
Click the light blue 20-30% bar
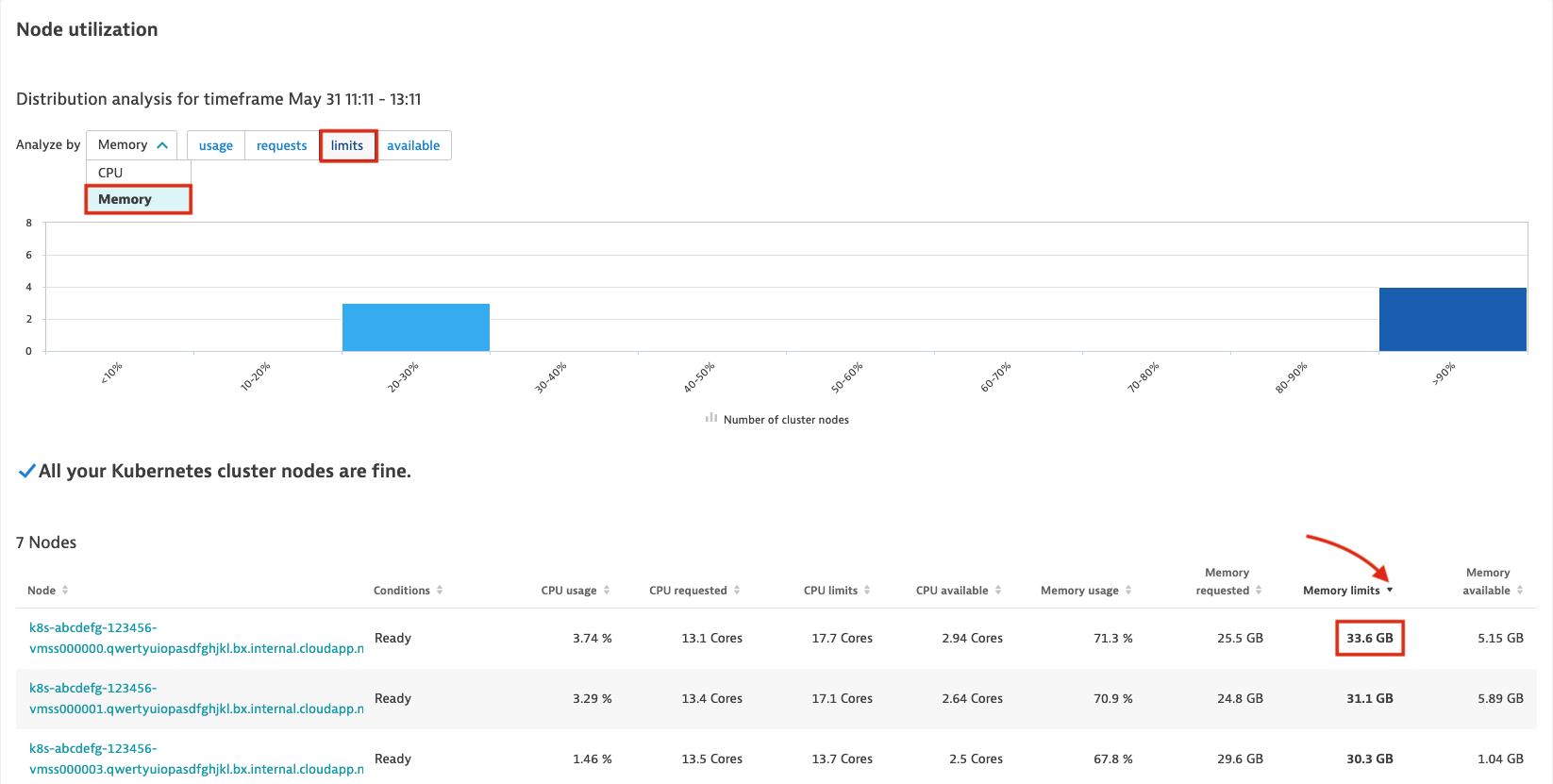416,327
